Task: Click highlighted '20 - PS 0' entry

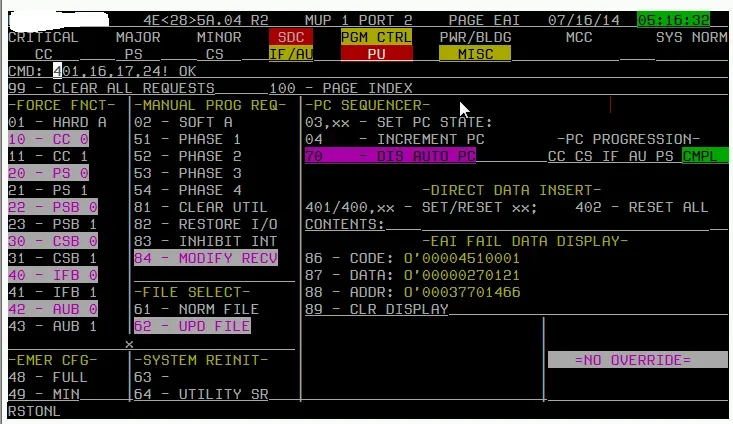Action: (48, 173)
